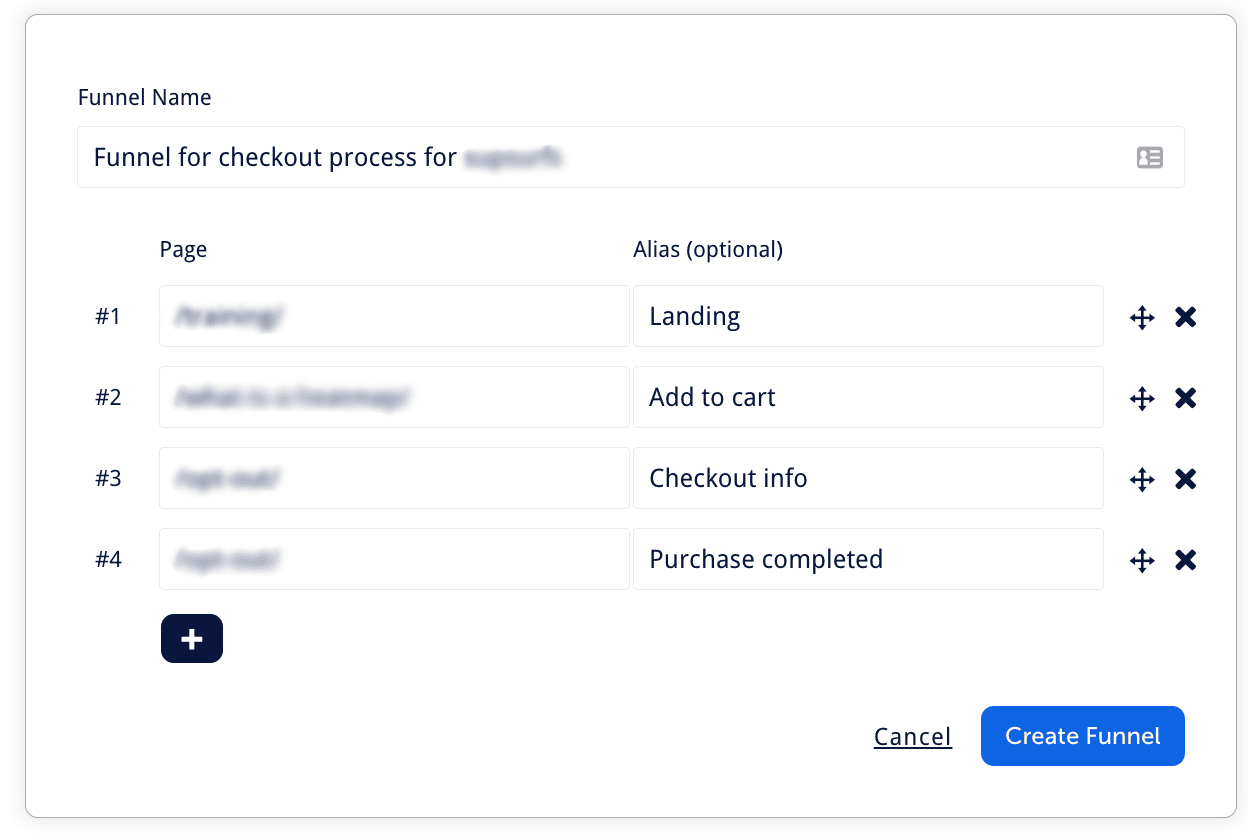Click the contact card icon in Funnel Name field

[1150, 157]
